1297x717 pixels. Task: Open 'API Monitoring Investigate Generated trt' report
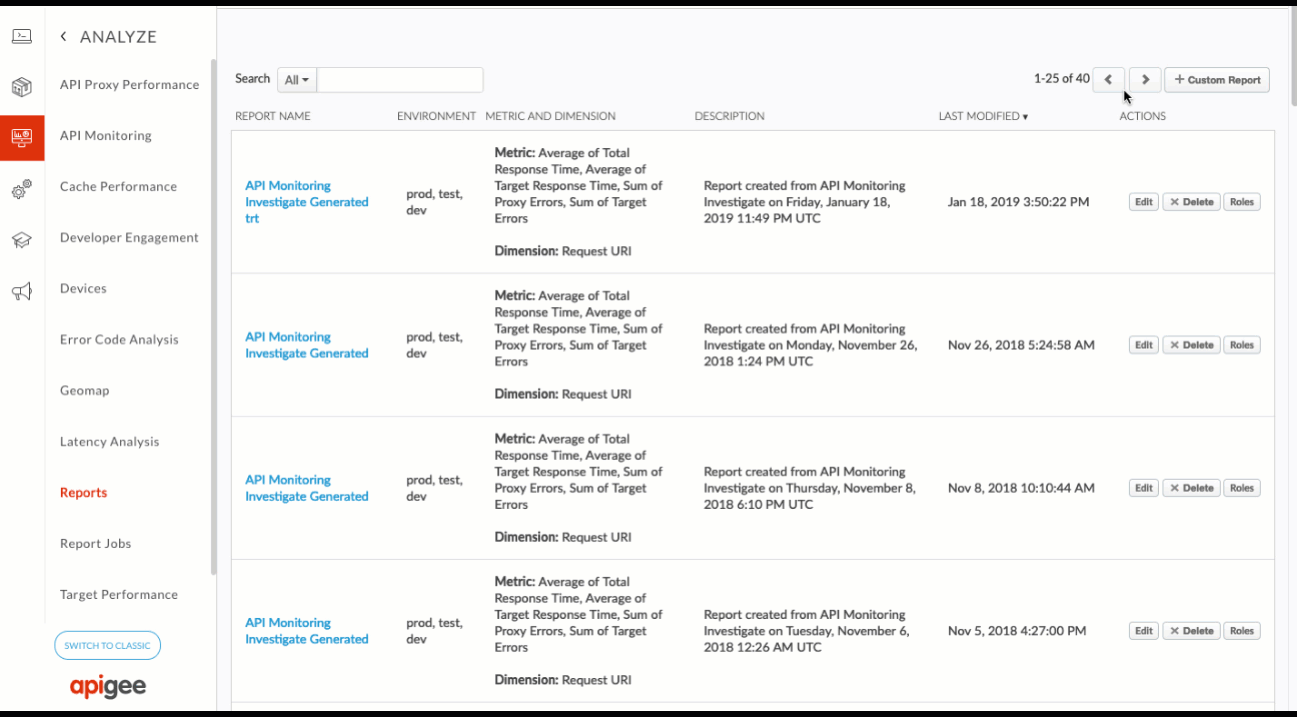click(x=307, y=202)
